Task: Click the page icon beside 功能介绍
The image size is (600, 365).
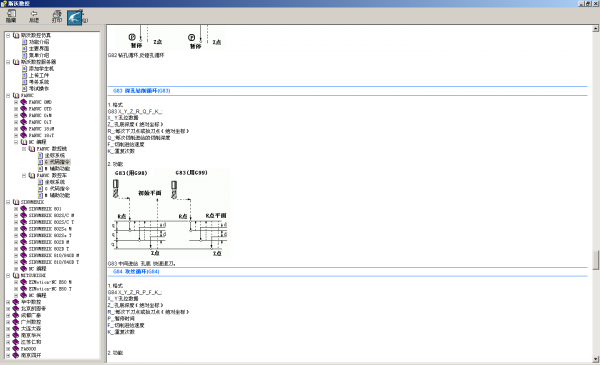Action: (x=24, y=42)
